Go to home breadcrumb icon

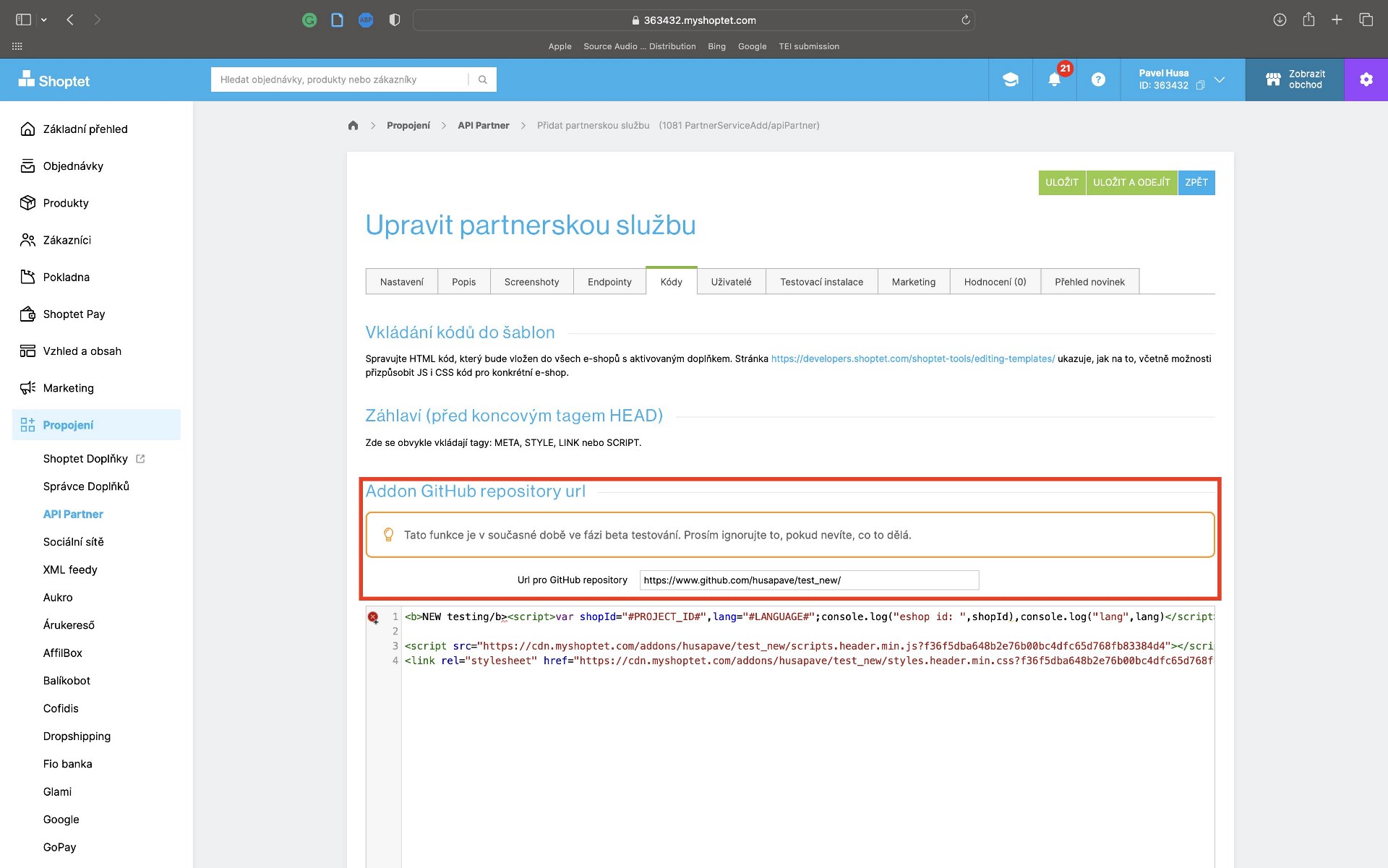353,125
